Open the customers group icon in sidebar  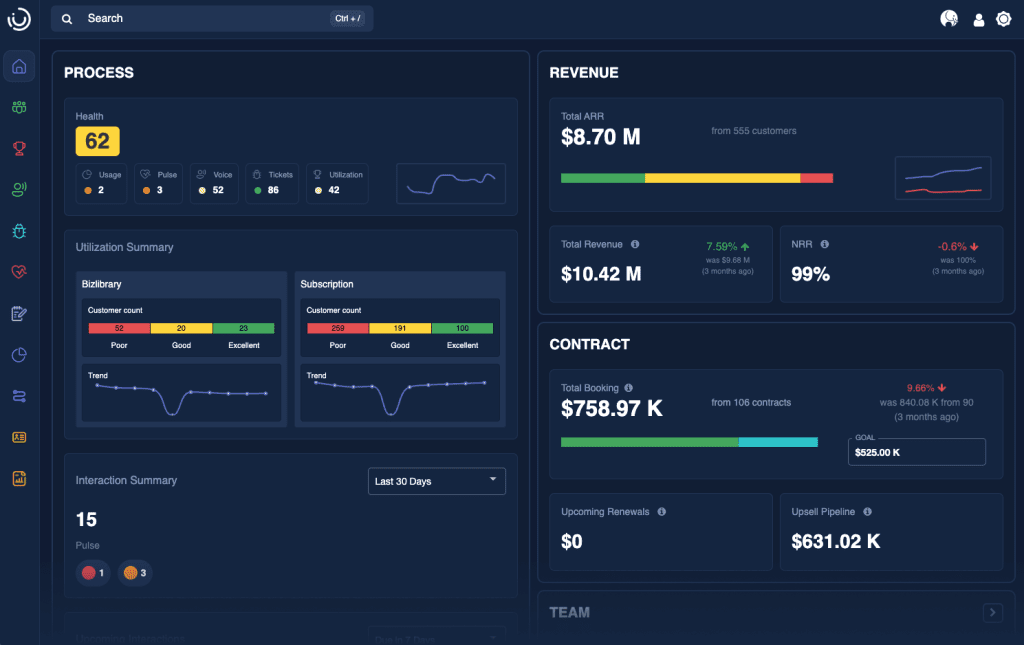tap(19, 107)
